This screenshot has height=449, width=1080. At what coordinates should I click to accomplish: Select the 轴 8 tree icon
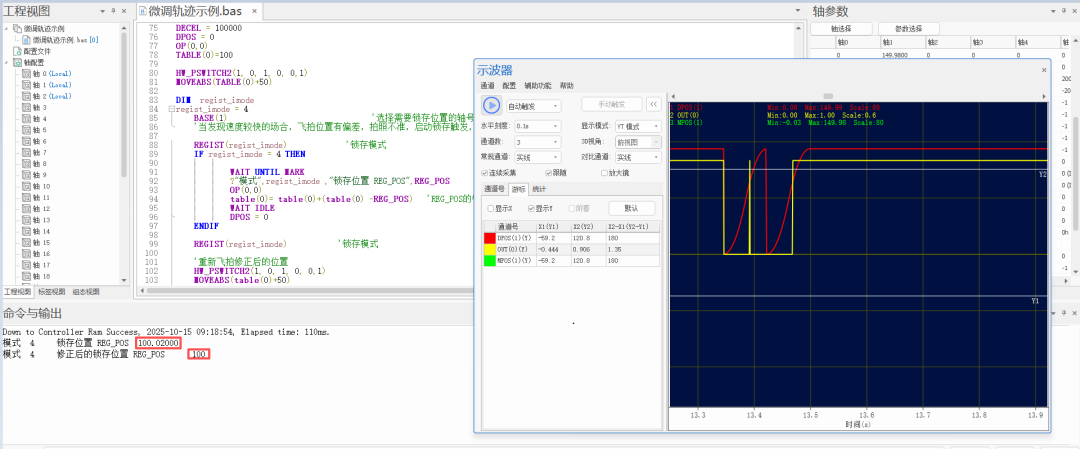(27, 164)
